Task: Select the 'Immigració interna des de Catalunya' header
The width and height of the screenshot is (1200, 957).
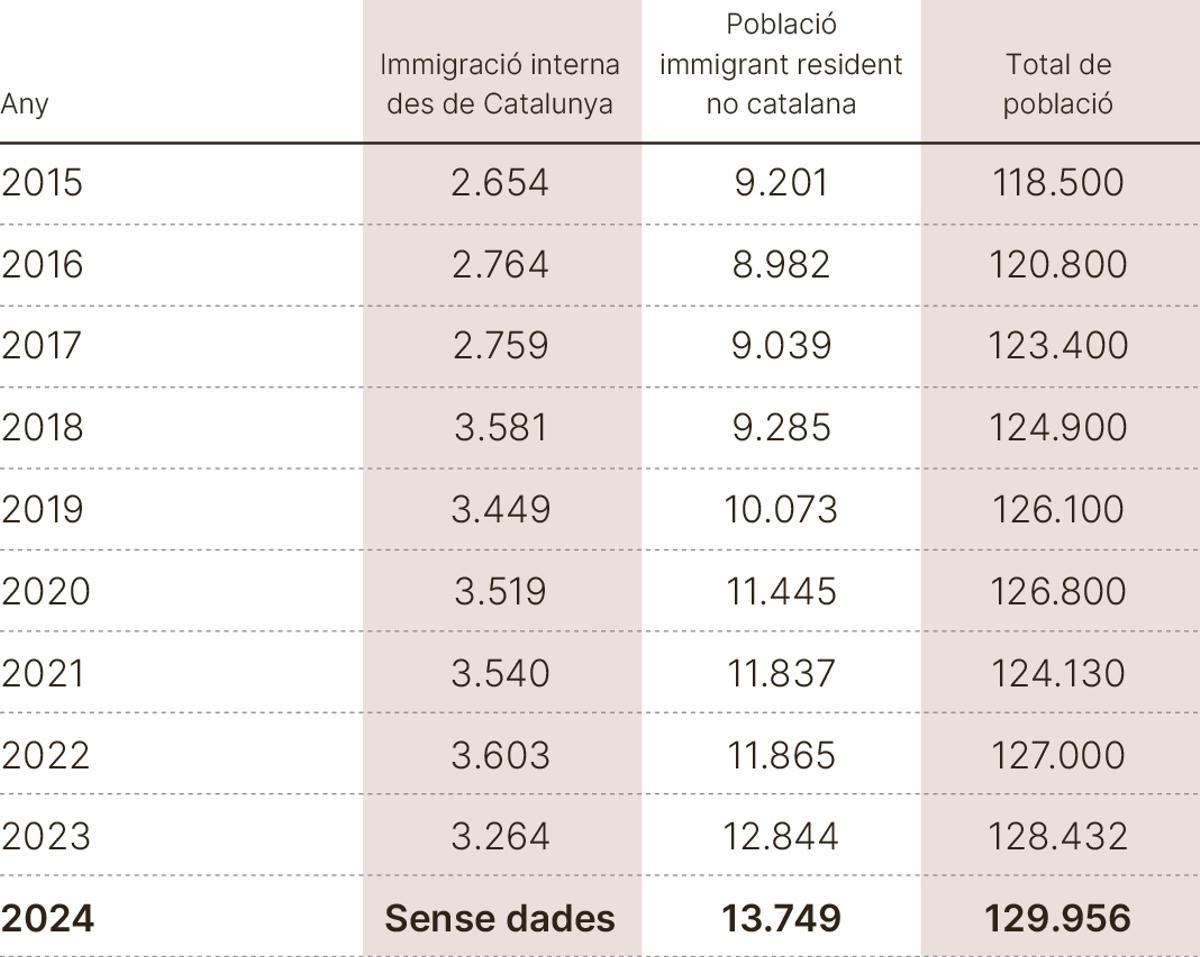Action: point(500,84)
